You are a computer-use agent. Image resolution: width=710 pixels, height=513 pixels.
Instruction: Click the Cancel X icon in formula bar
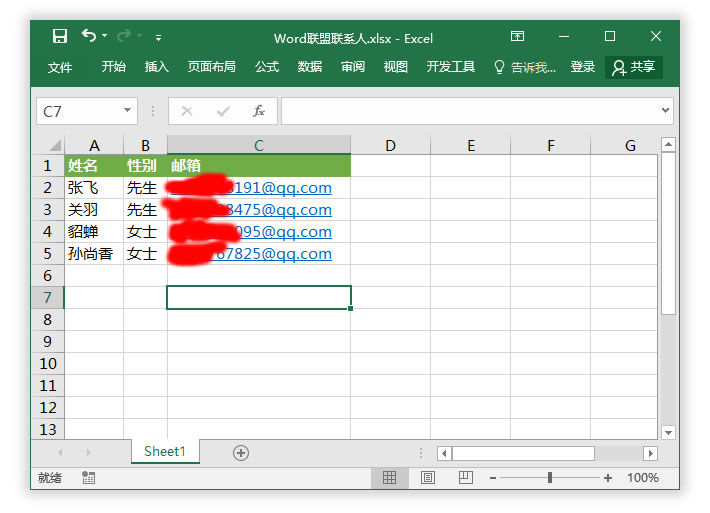click(x=187, y=111)
